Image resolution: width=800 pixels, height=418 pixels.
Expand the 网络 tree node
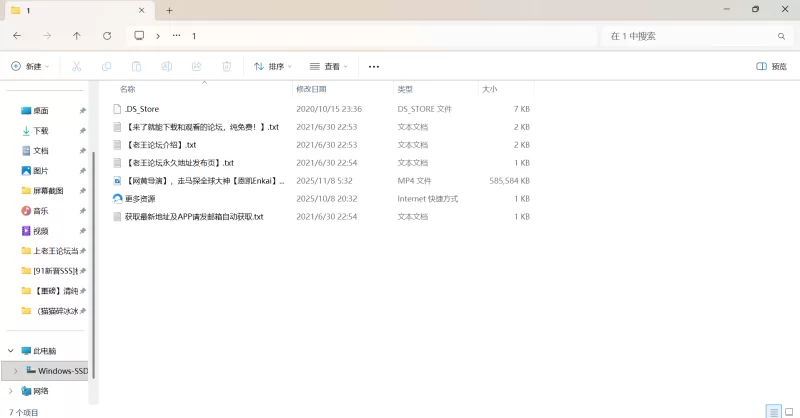pos(11,391)
